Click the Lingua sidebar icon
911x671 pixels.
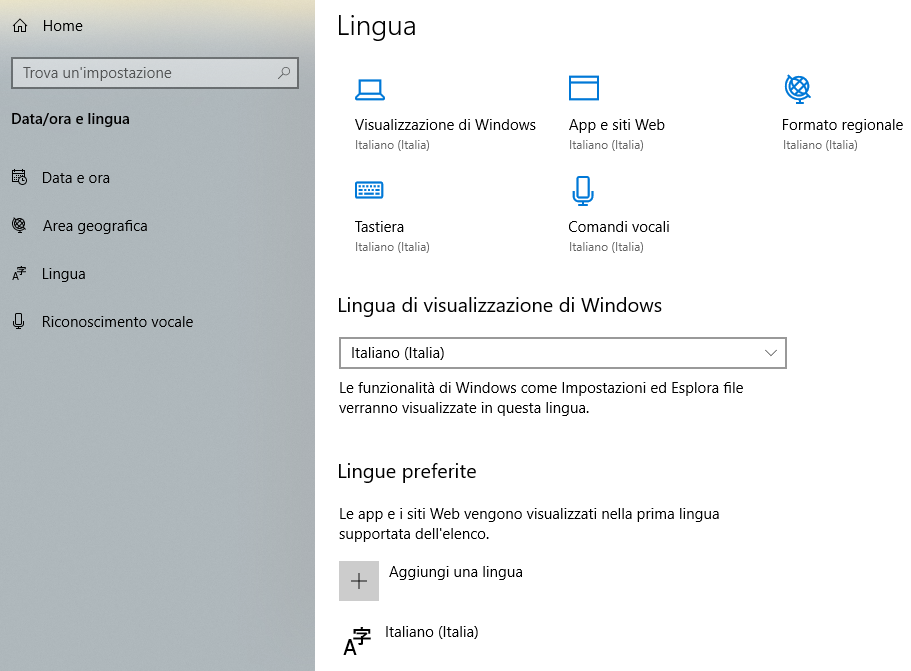(x=19, y=273)
